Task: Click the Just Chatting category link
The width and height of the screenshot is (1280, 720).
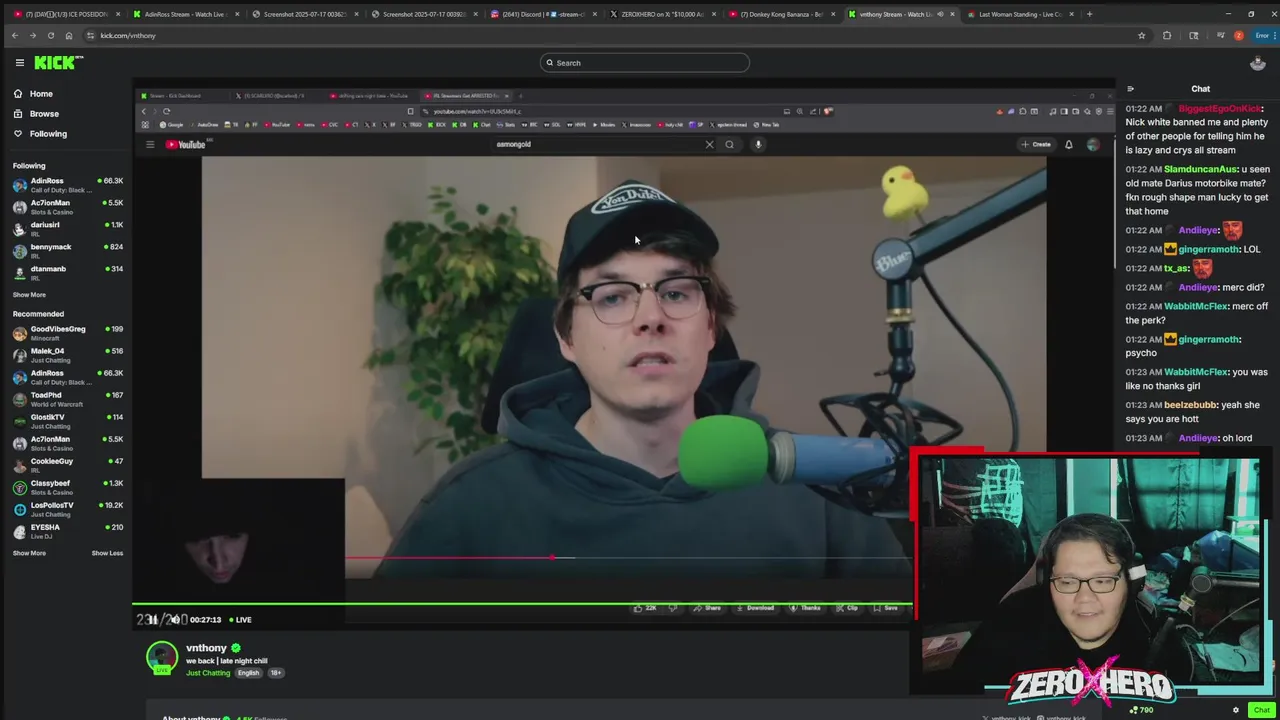Action: 208,673
